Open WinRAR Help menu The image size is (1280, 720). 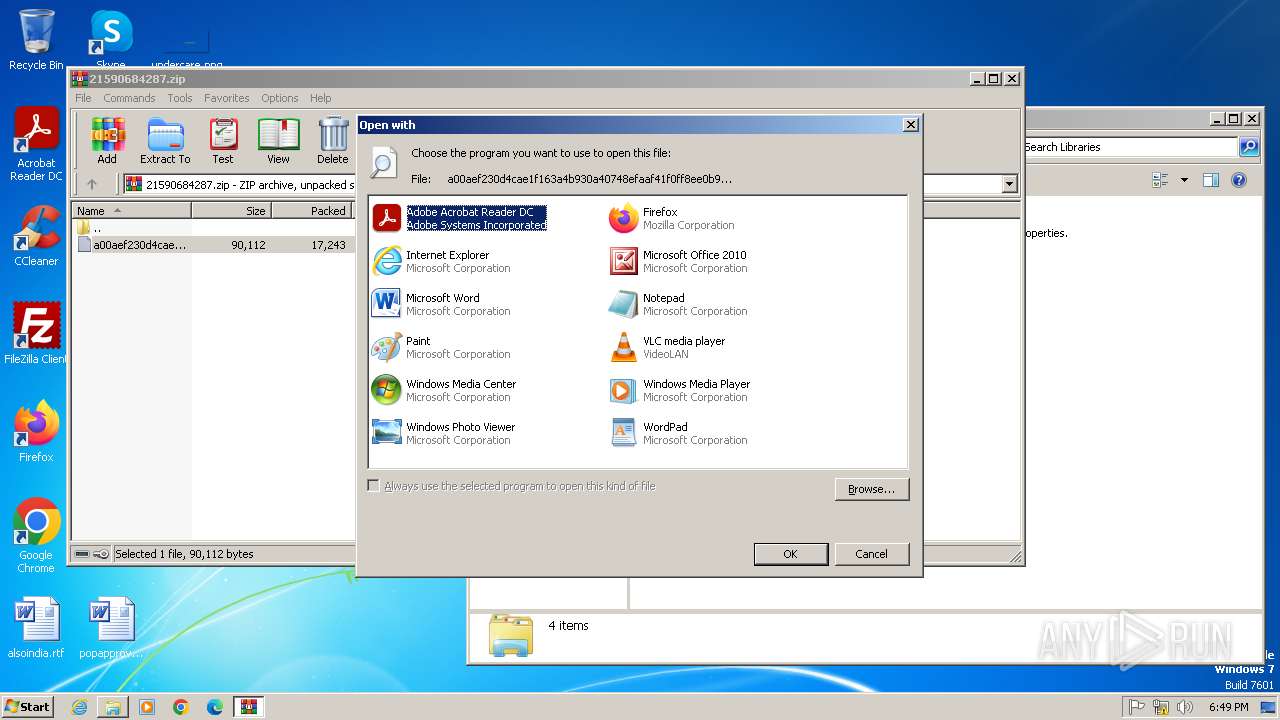320,98
